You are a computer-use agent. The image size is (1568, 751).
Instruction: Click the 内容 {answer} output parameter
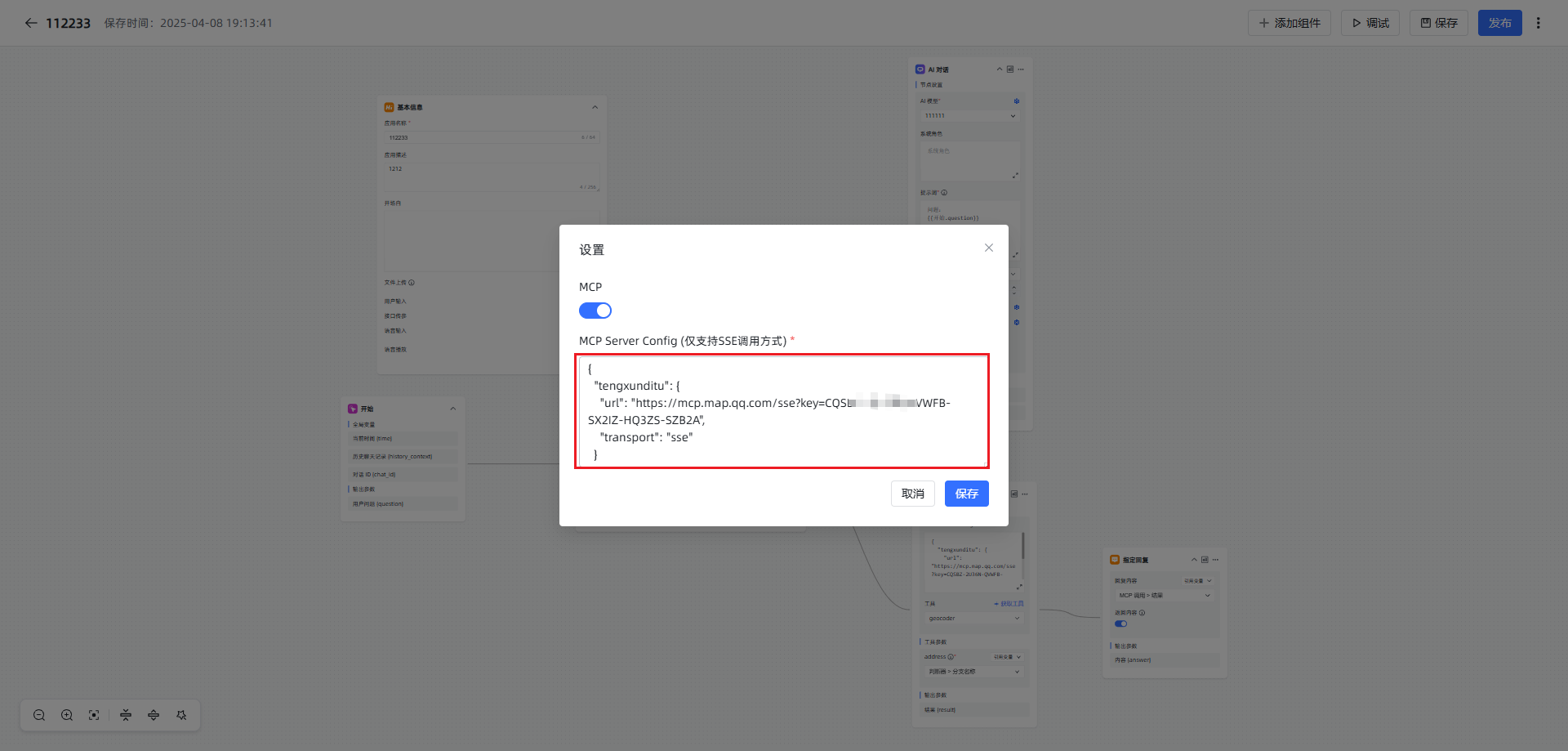point(1165,660)
